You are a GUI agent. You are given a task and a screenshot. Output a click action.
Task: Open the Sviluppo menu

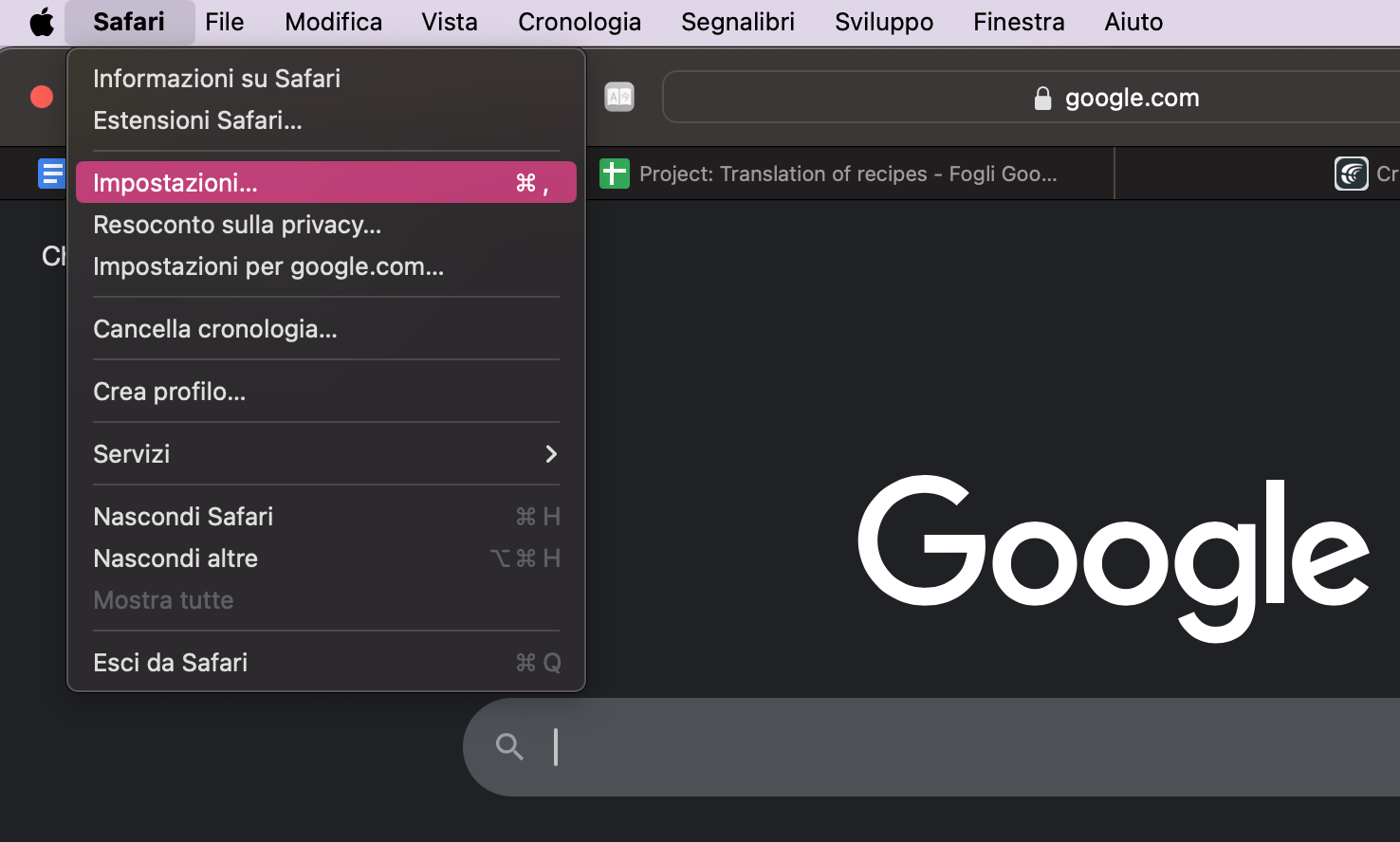[x=883, y=22]
